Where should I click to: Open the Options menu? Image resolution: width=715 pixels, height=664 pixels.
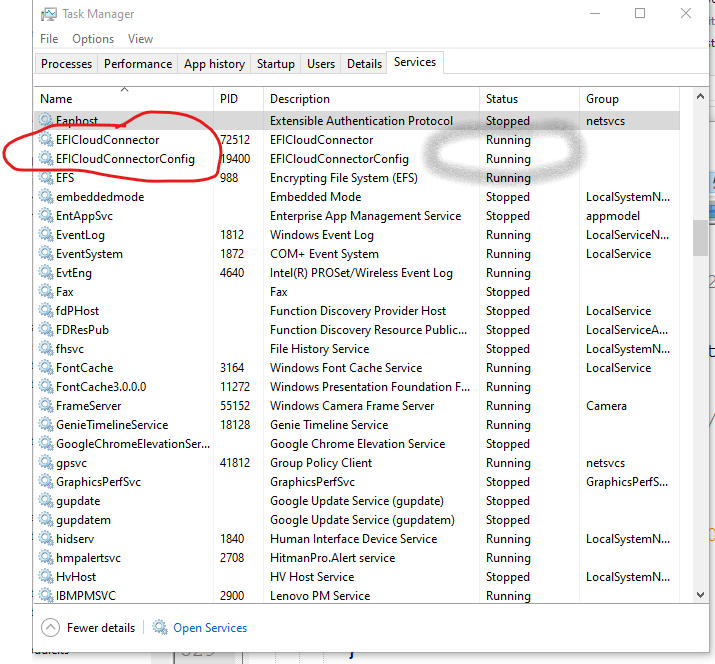pos(93,39)
